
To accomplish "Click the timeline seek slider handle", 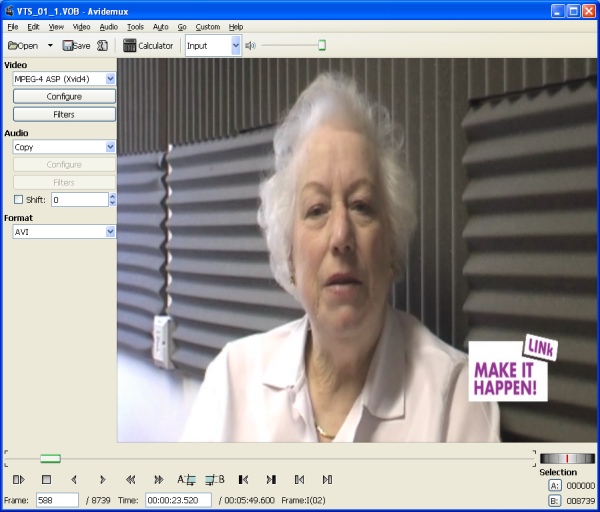I will click(x=51, y=458).
